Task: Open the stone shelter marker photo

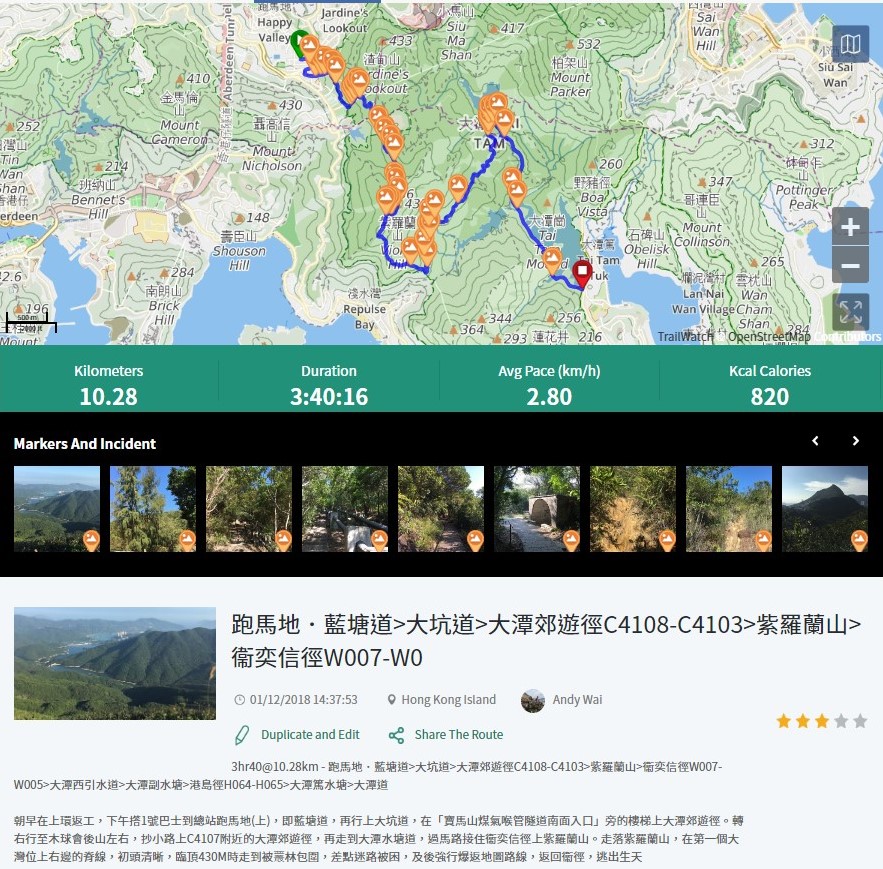Action: tap(537, 508)
